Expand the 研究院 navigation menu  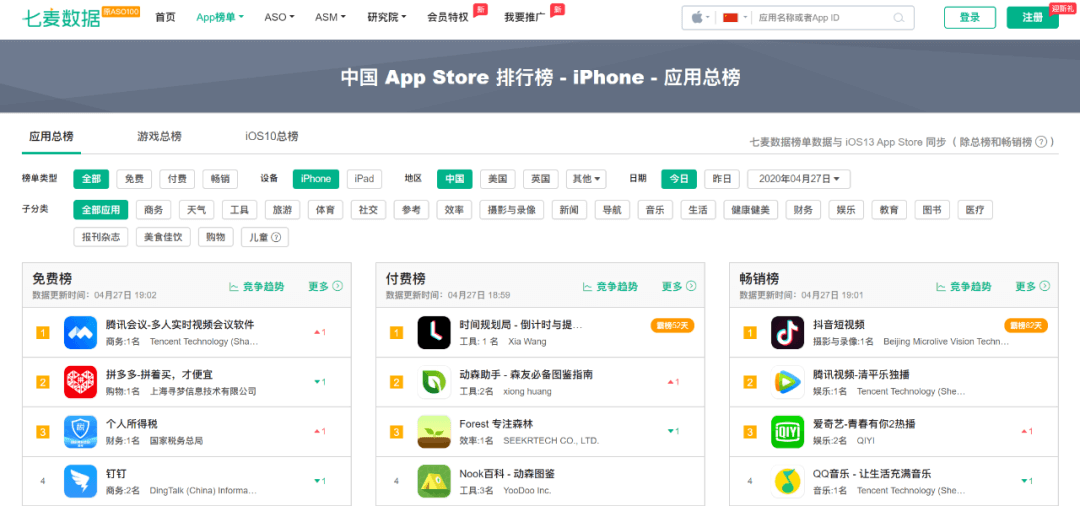[x=386, y=17]
